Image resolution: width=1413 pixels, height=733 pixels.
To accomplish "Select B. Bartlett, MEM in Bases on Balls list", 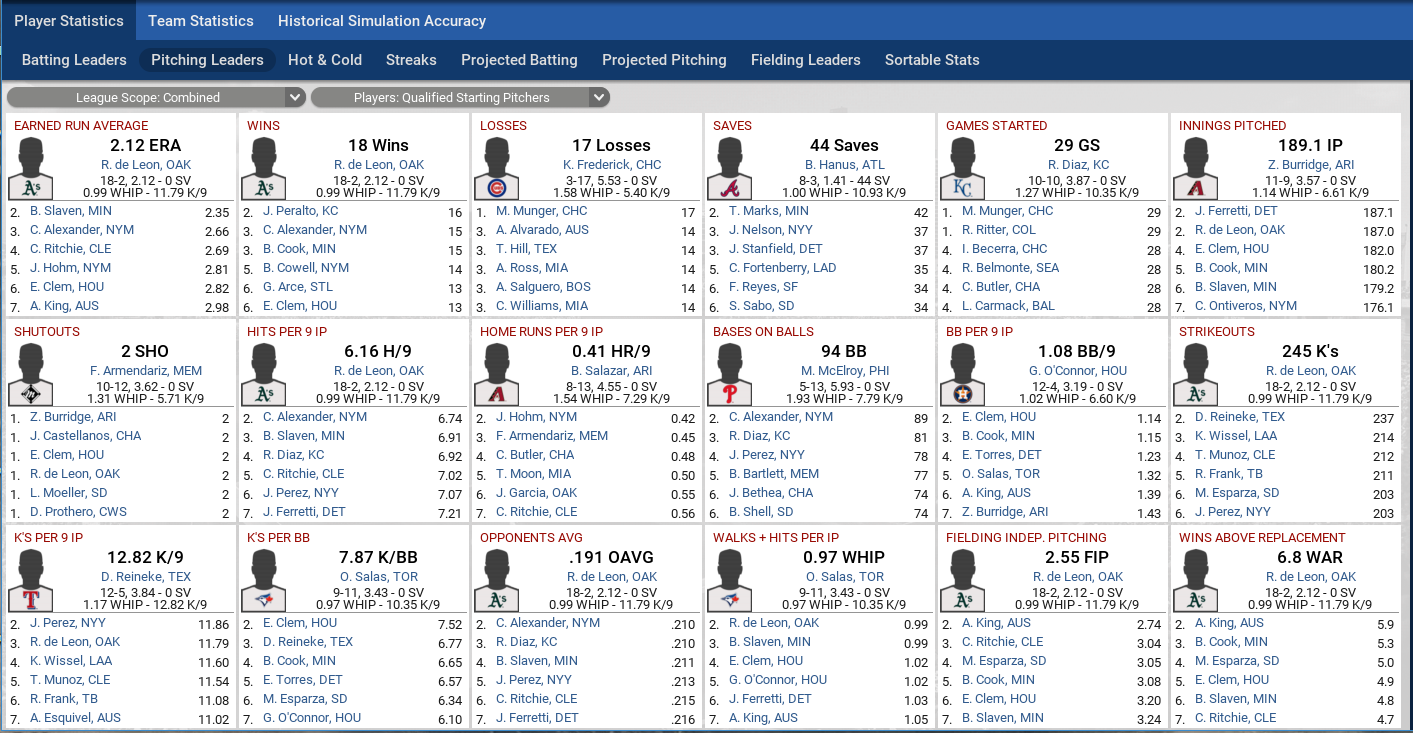I will [x=774, y=474].
